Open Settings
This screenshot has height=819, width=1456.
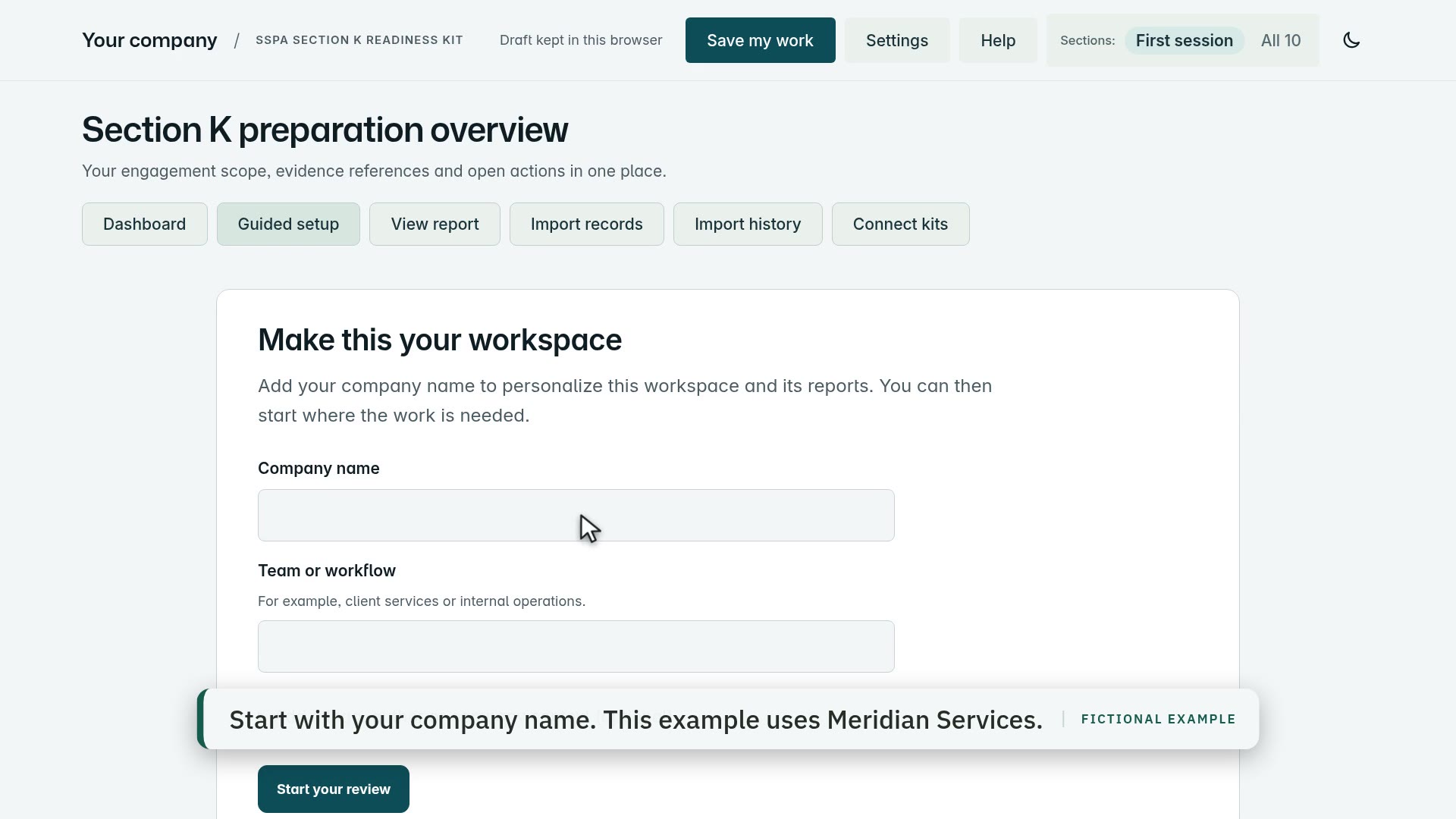click(x=896, y=40)
